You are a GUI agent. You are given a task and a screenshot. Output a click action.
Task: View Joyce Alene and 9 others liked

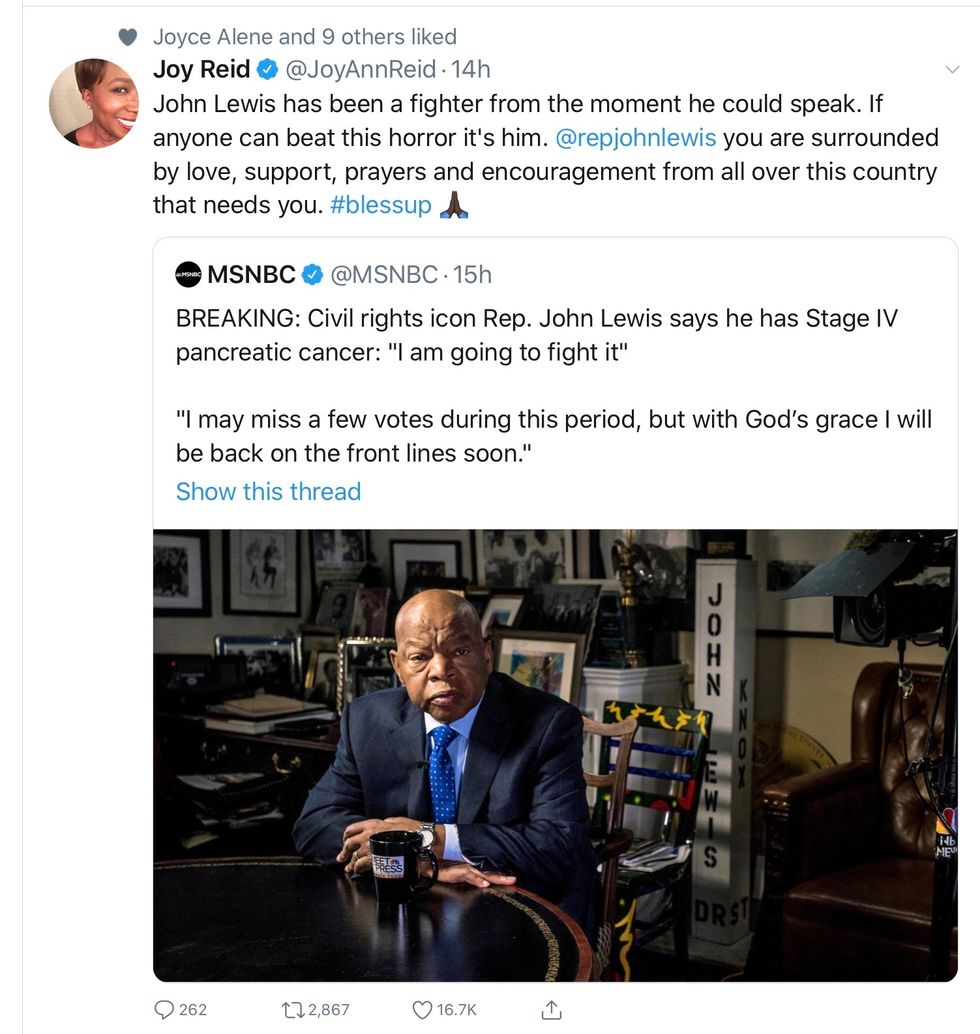coord(304,37)
